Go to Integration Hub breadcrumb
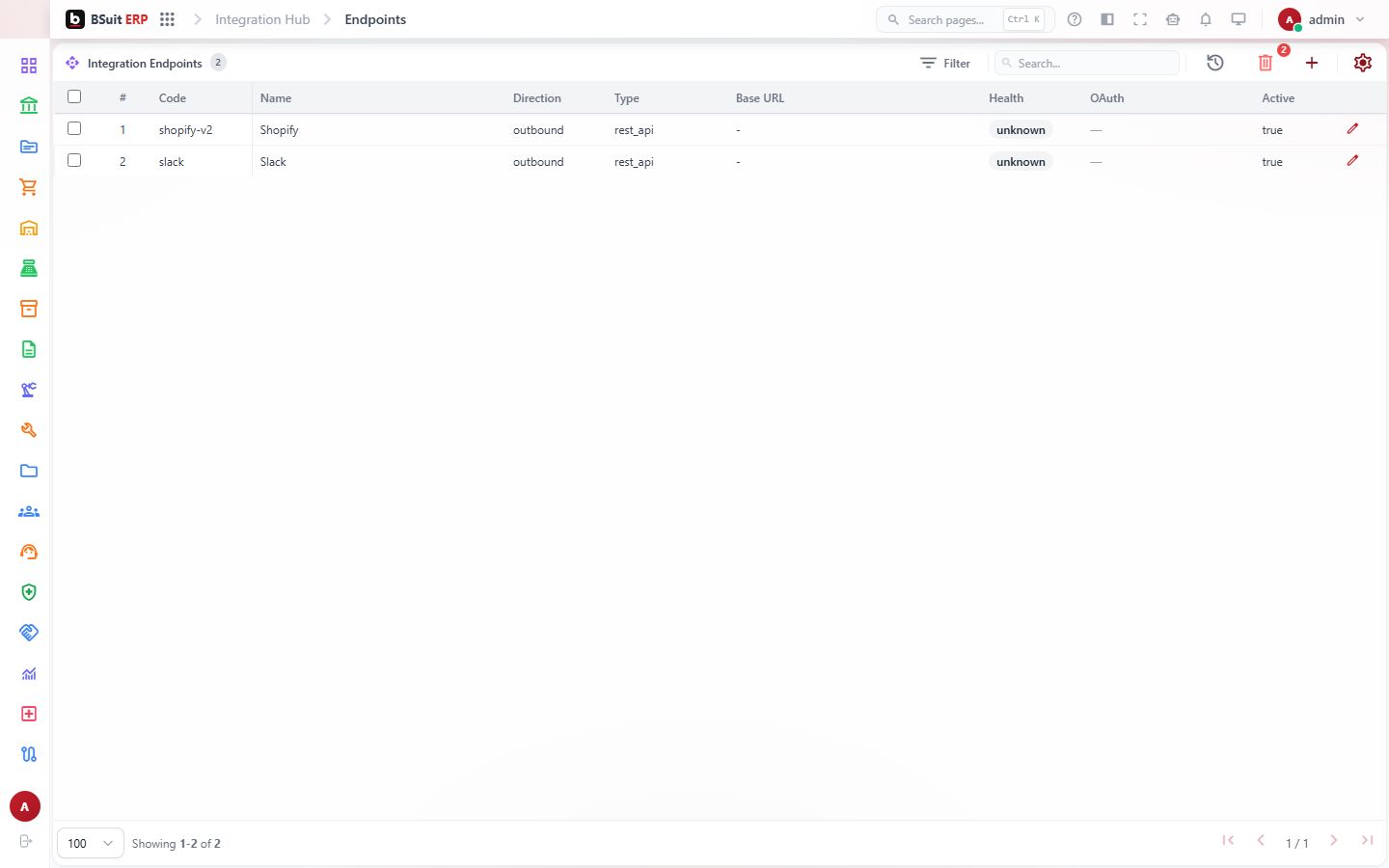The image size is (1389, 868). pyautogui.click(x=262, y=19)
